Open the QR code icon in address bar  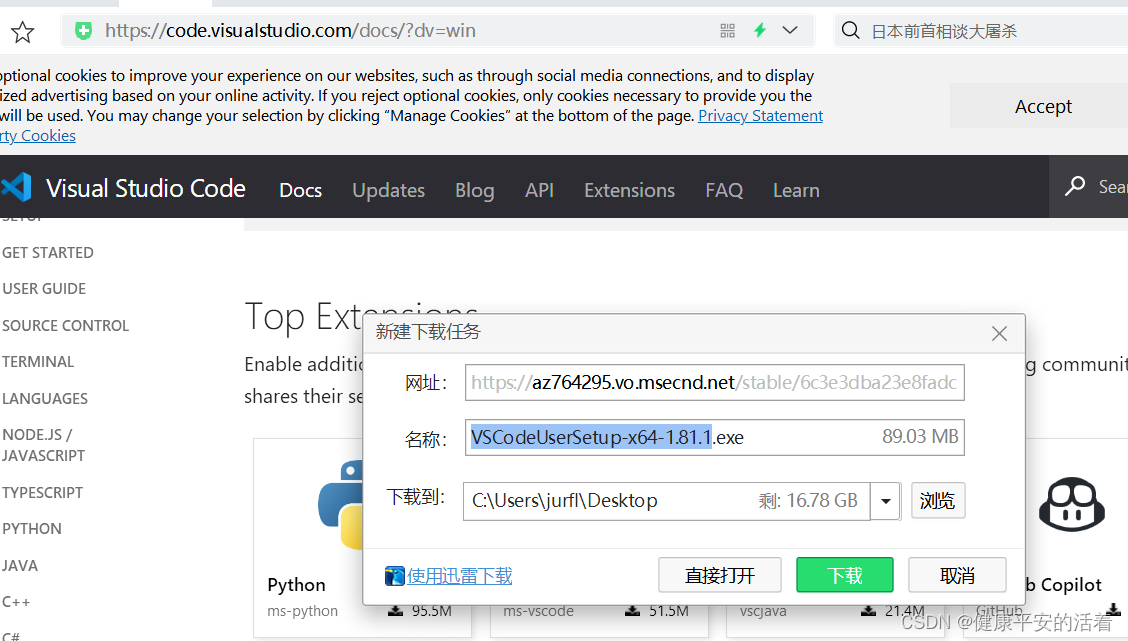click(x=727, y=31)
